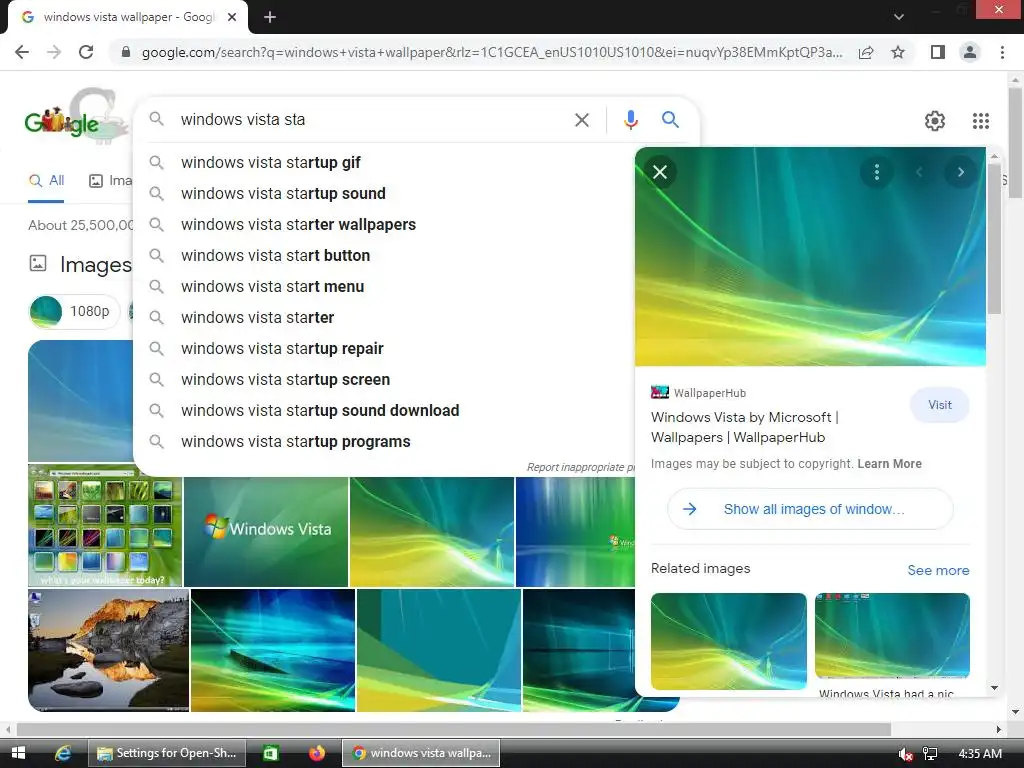Switch to the All results tab
This screenshot has height=768, width=1024.
click(46, 181)
